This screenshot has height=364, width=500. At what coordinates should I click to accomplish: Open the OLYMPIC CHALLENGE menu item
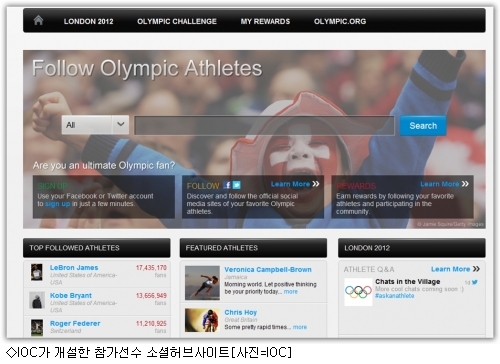[177, 21]
